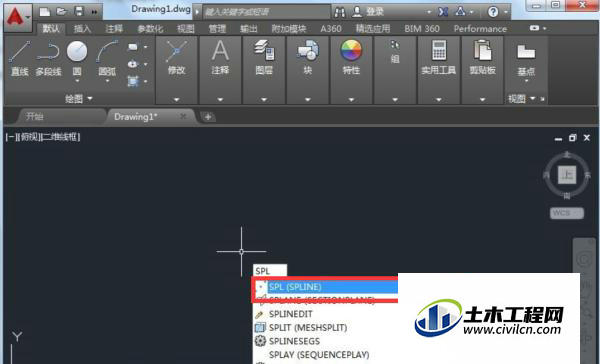The height and width of the screenshot is (364, 600).
Task: Click the New file icon in quick access toolbar
Action: coord(45,12)
